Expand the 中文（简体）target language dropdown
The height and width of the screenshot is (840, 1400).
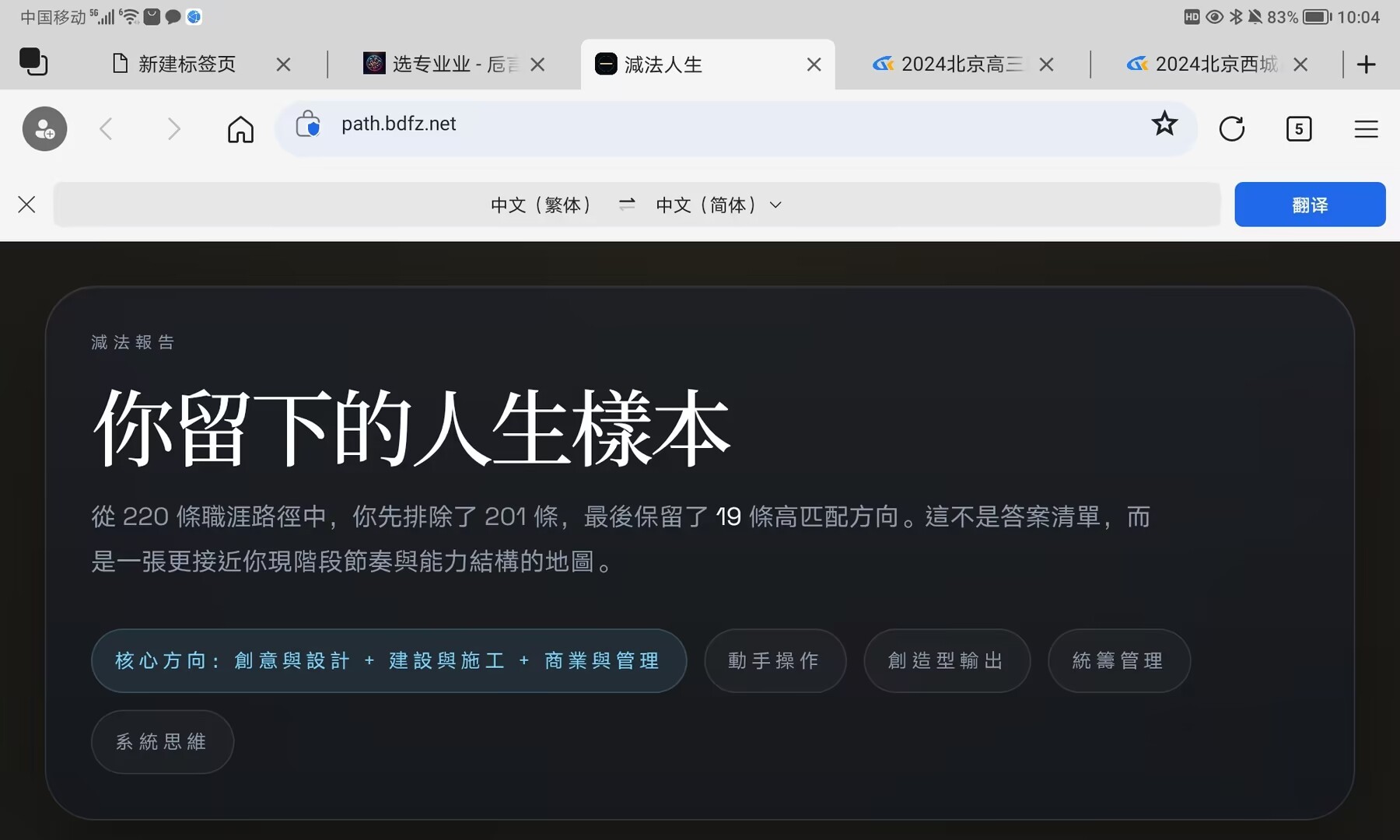[718, 205]
